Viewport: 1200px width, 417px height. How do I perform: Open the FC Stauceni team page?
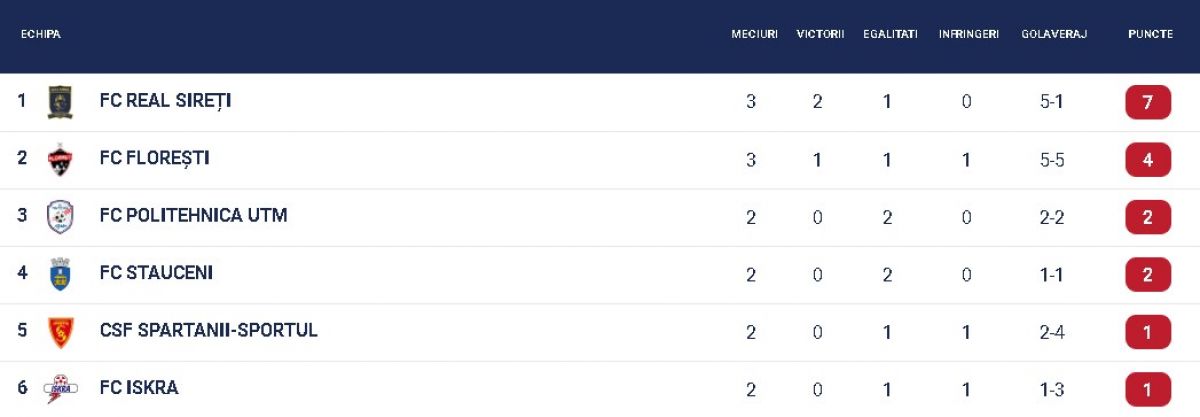156,273
